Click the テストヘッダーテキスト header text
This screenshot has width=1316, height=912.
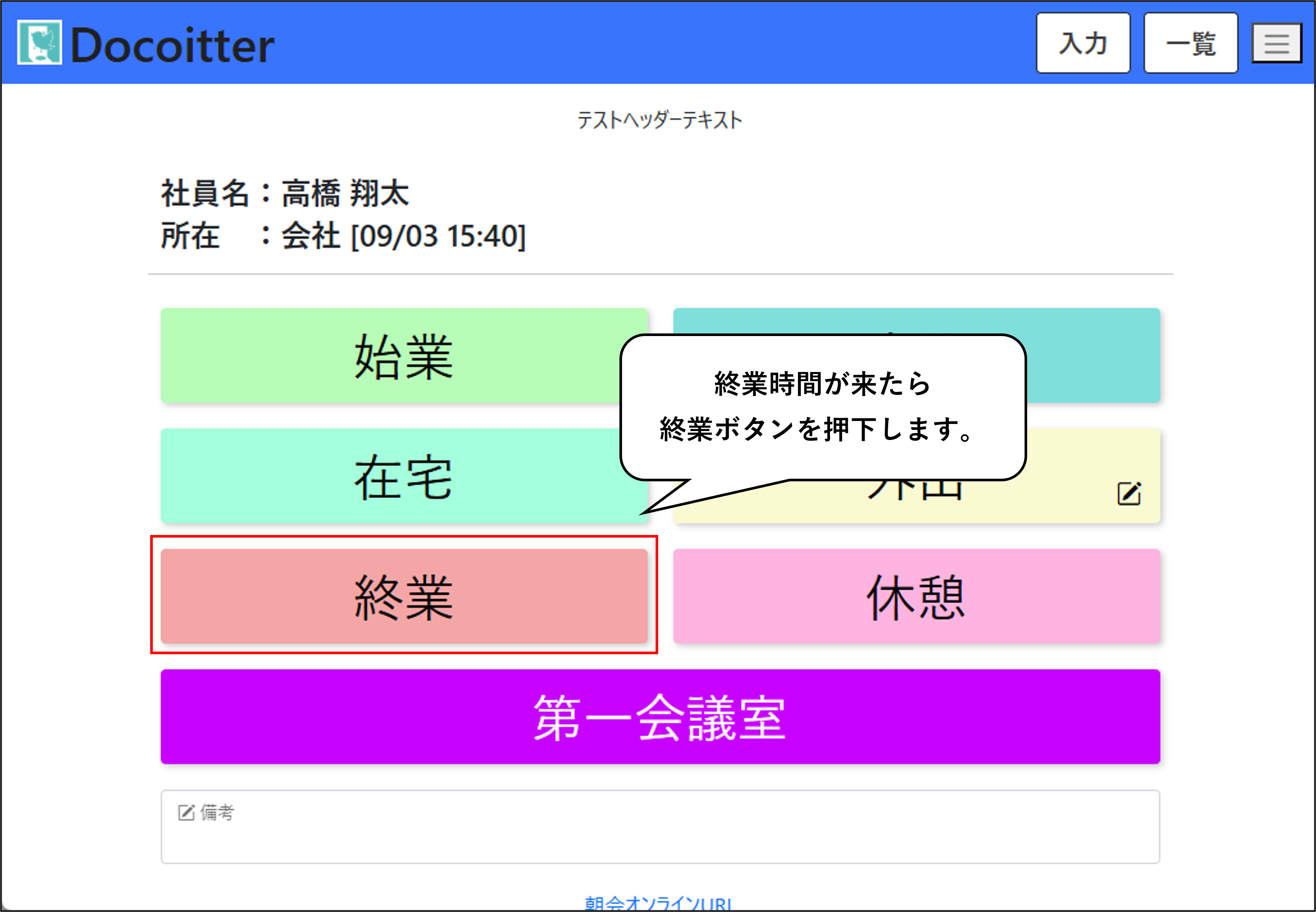(659, 120)
